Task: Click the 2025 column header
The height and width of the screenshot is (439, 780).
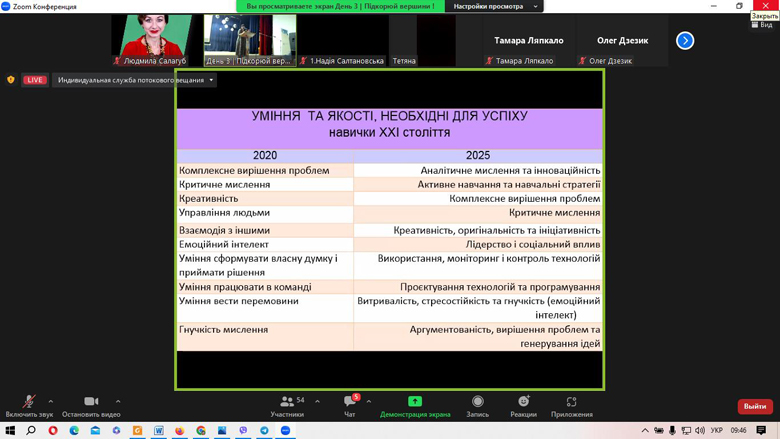Action: [478, 156]
